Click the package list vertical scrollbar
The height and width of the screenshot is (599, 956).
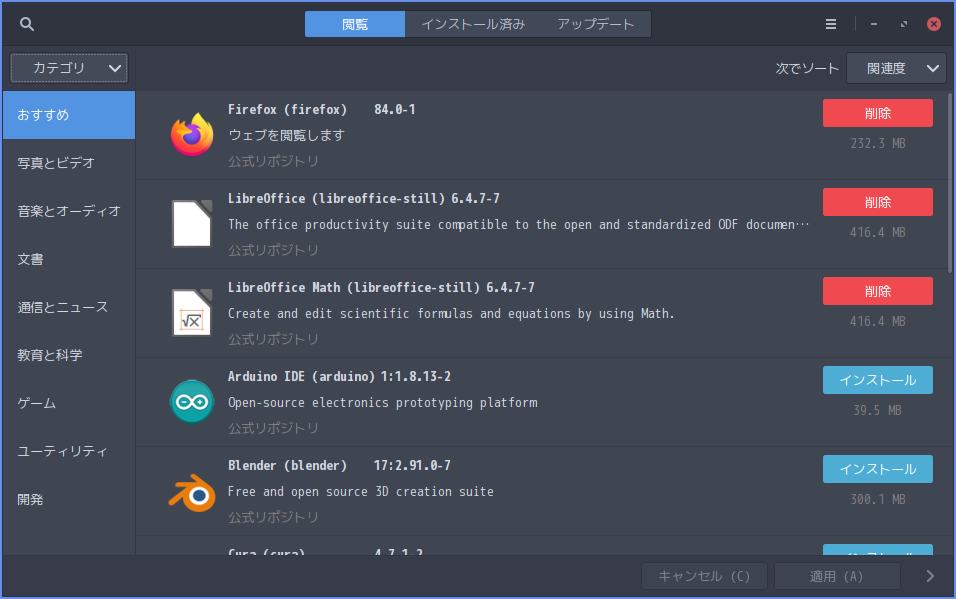tap(949, 183)
